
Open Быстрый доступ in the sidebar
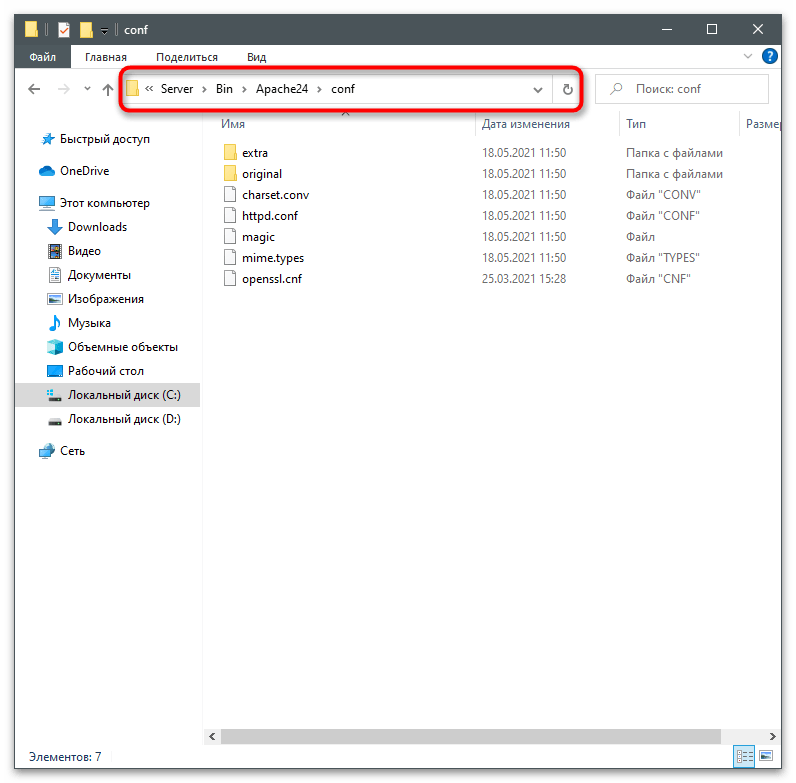[x=105, y=139]
